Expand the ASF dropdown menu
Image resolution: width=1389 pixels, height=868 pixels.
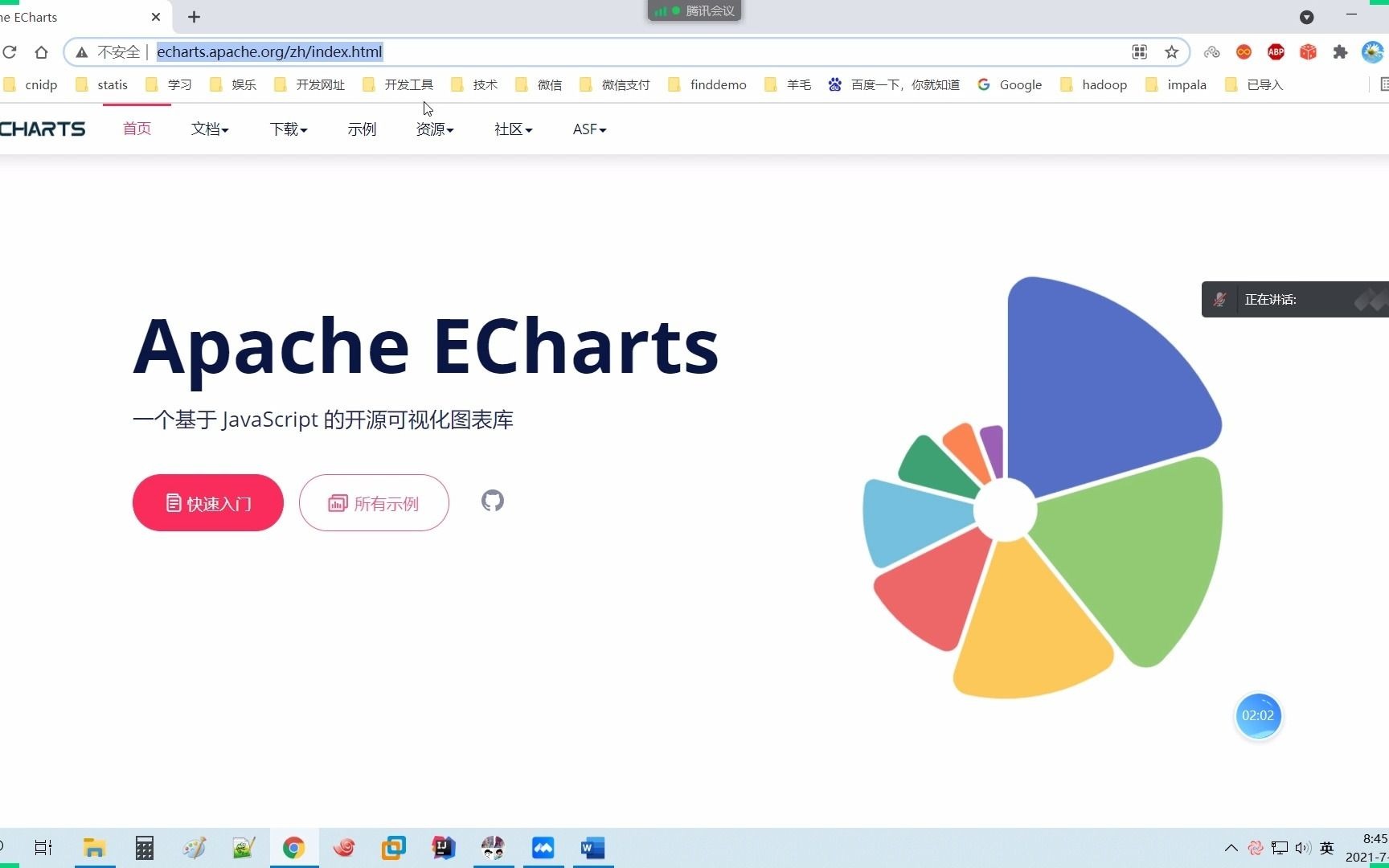click(x=589, y=129)
